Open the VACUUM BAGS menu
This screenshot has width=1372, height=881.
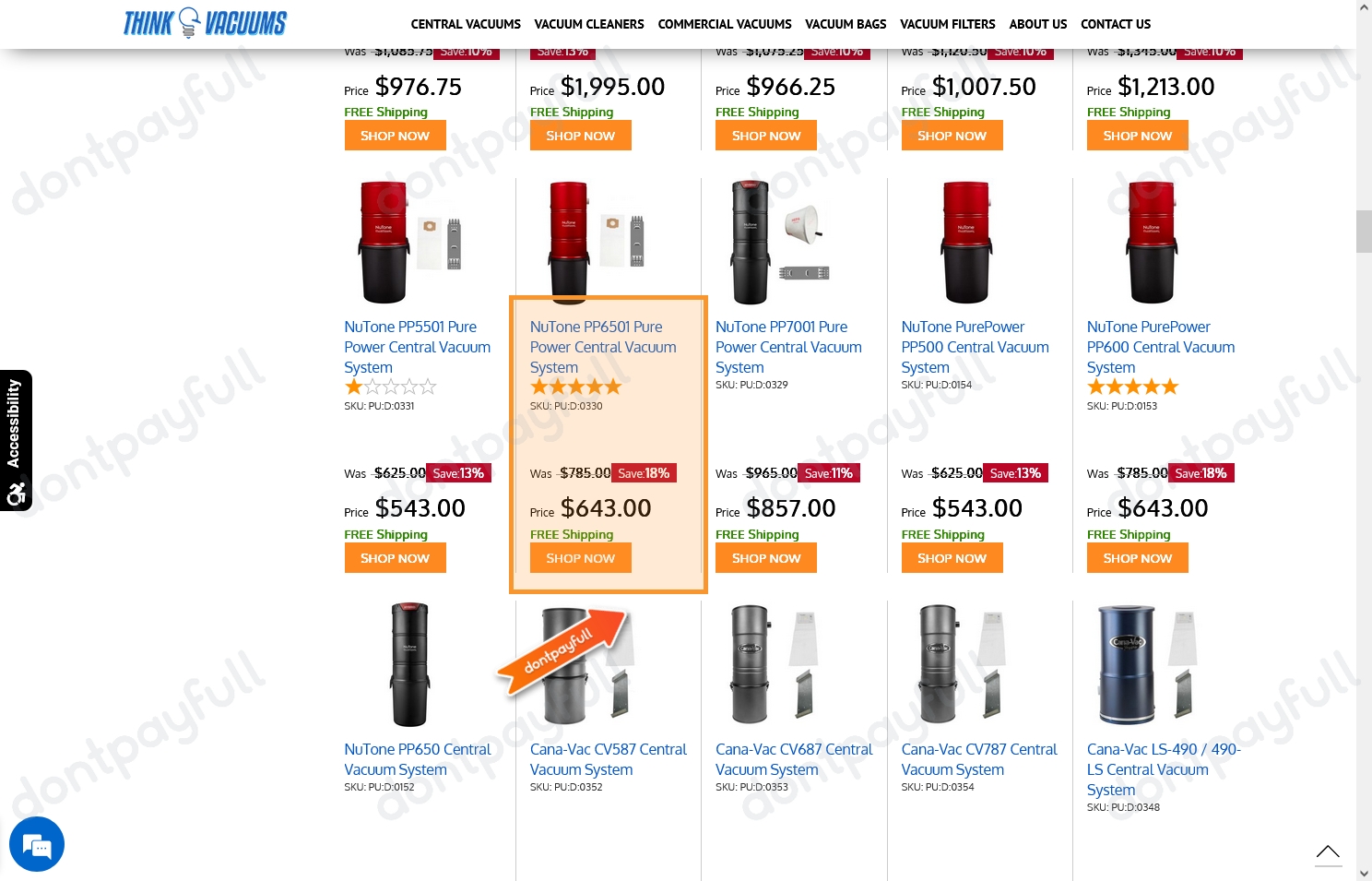click(846, 24)
